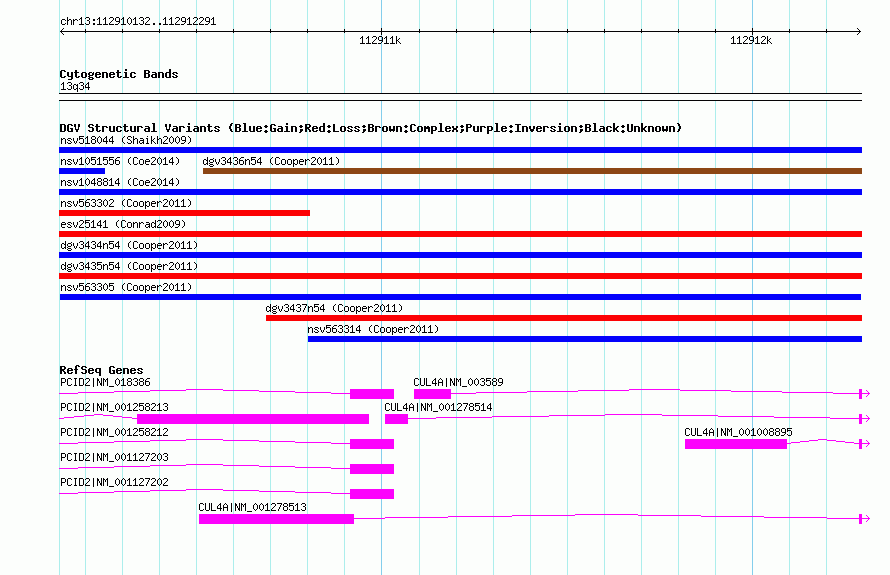Open PCID2|NM_001258213 transcript label
The image size is (890, 575).
point(114,407)
